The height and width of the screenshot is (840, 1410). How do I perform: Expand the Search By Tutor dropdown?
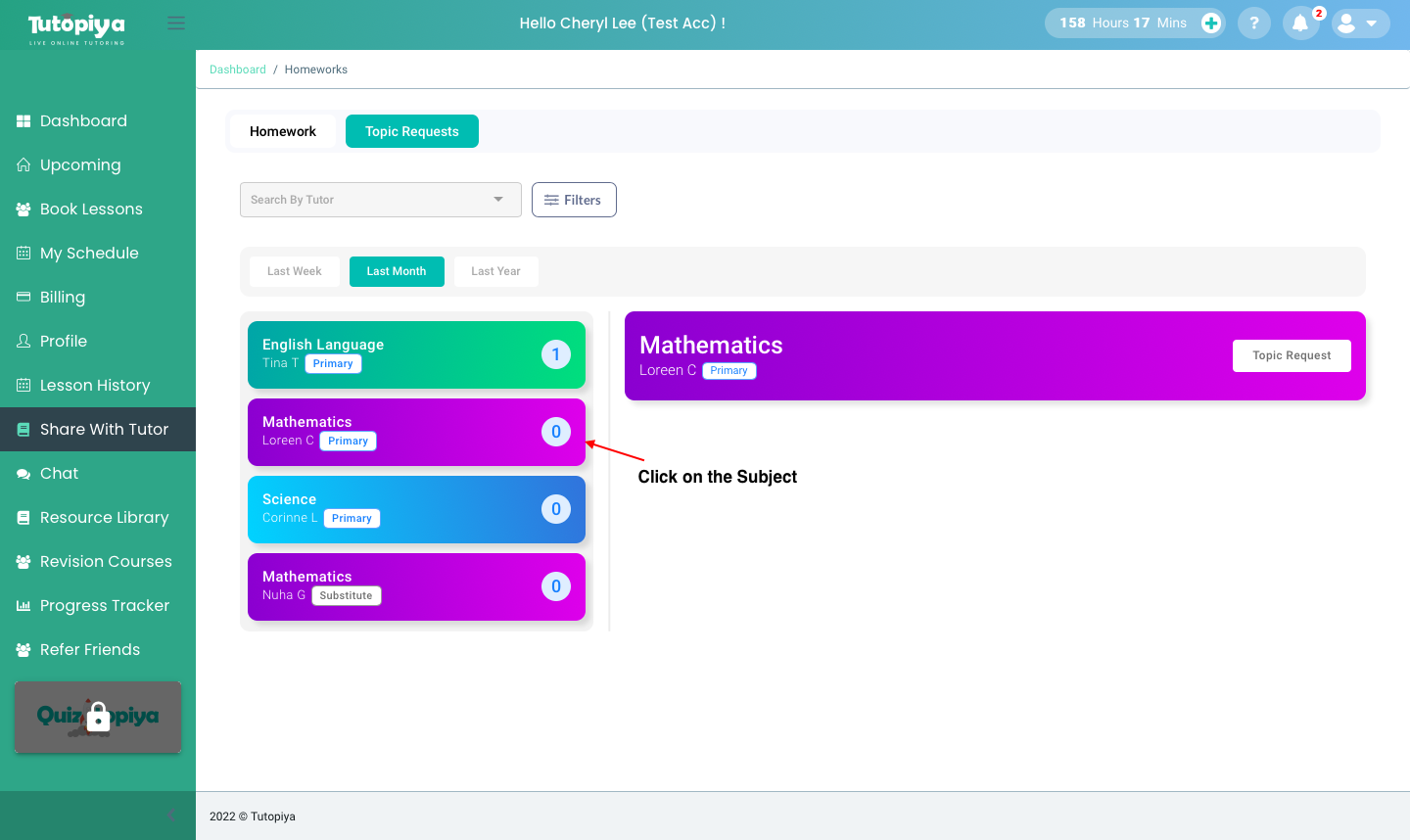[x=380, y=200]
